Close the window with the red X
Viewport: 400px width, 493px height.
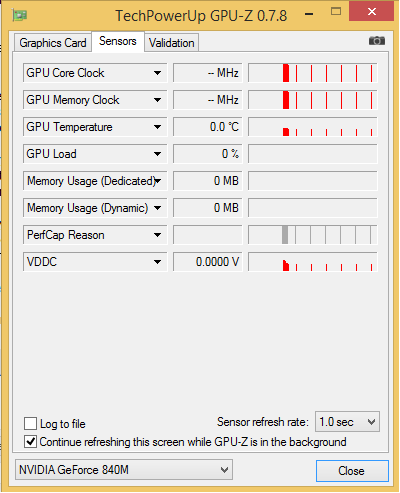(372, 12)
